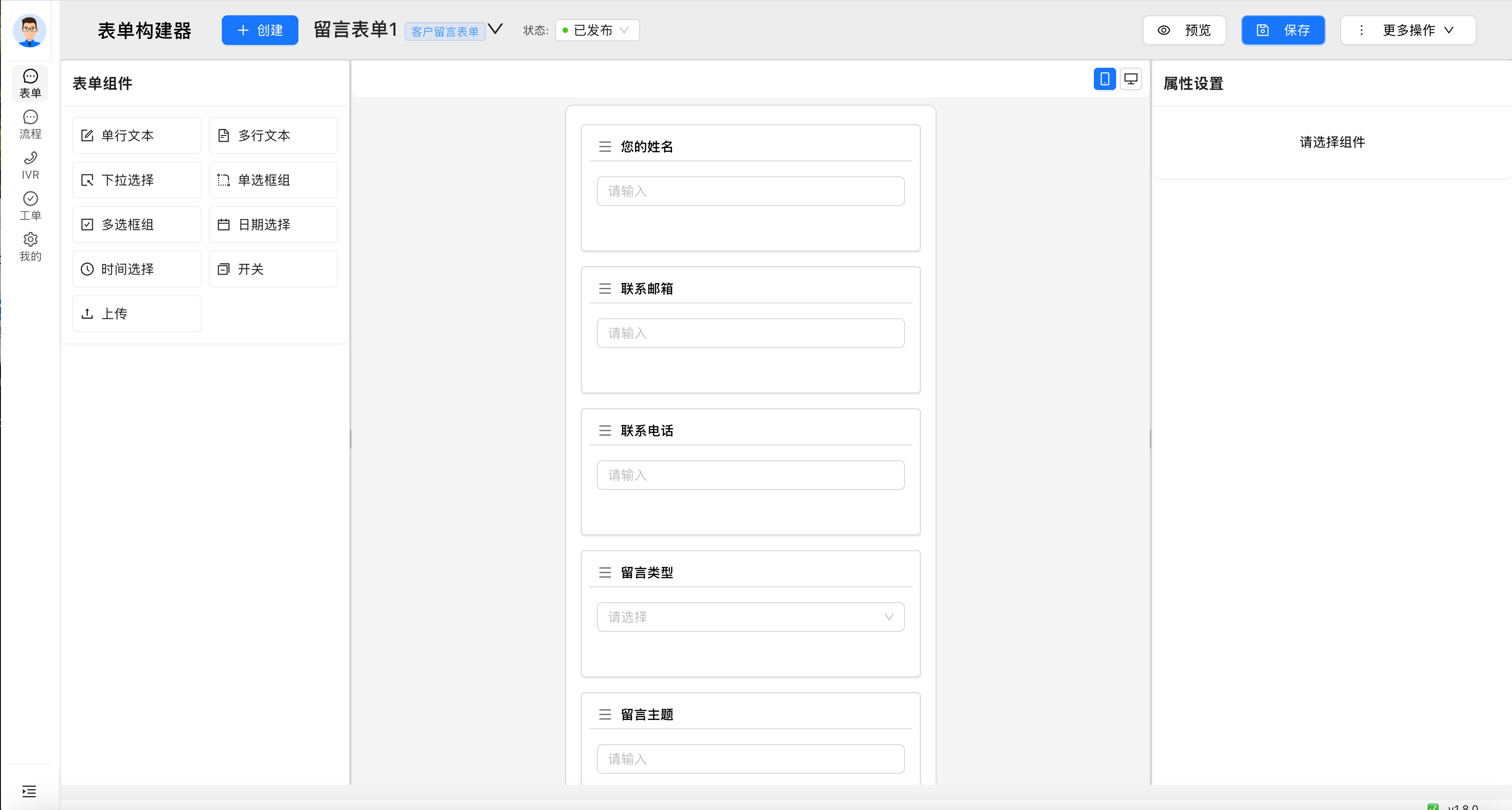Open the 留言类型 请选择 dropdown
The height and width of the screenshot is (810, 1512).
click(x=750, y=617)
